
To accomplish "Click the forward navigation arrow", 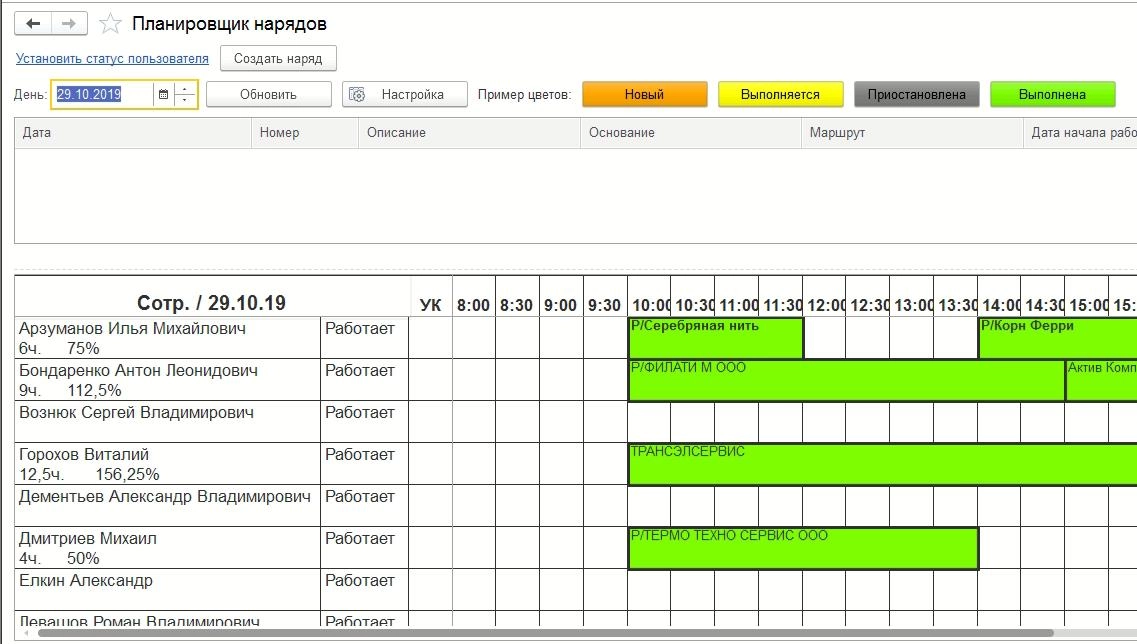I will (x=69, y=23).
